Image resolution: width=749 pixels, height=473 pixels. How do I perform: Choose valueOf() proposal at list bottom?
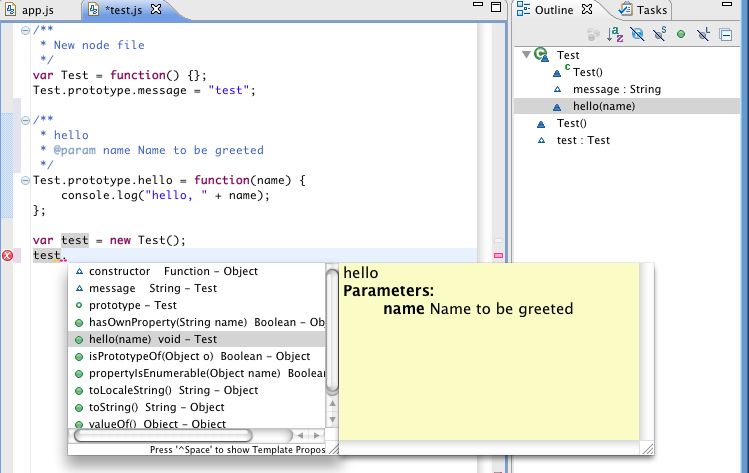tap(197, 423)
